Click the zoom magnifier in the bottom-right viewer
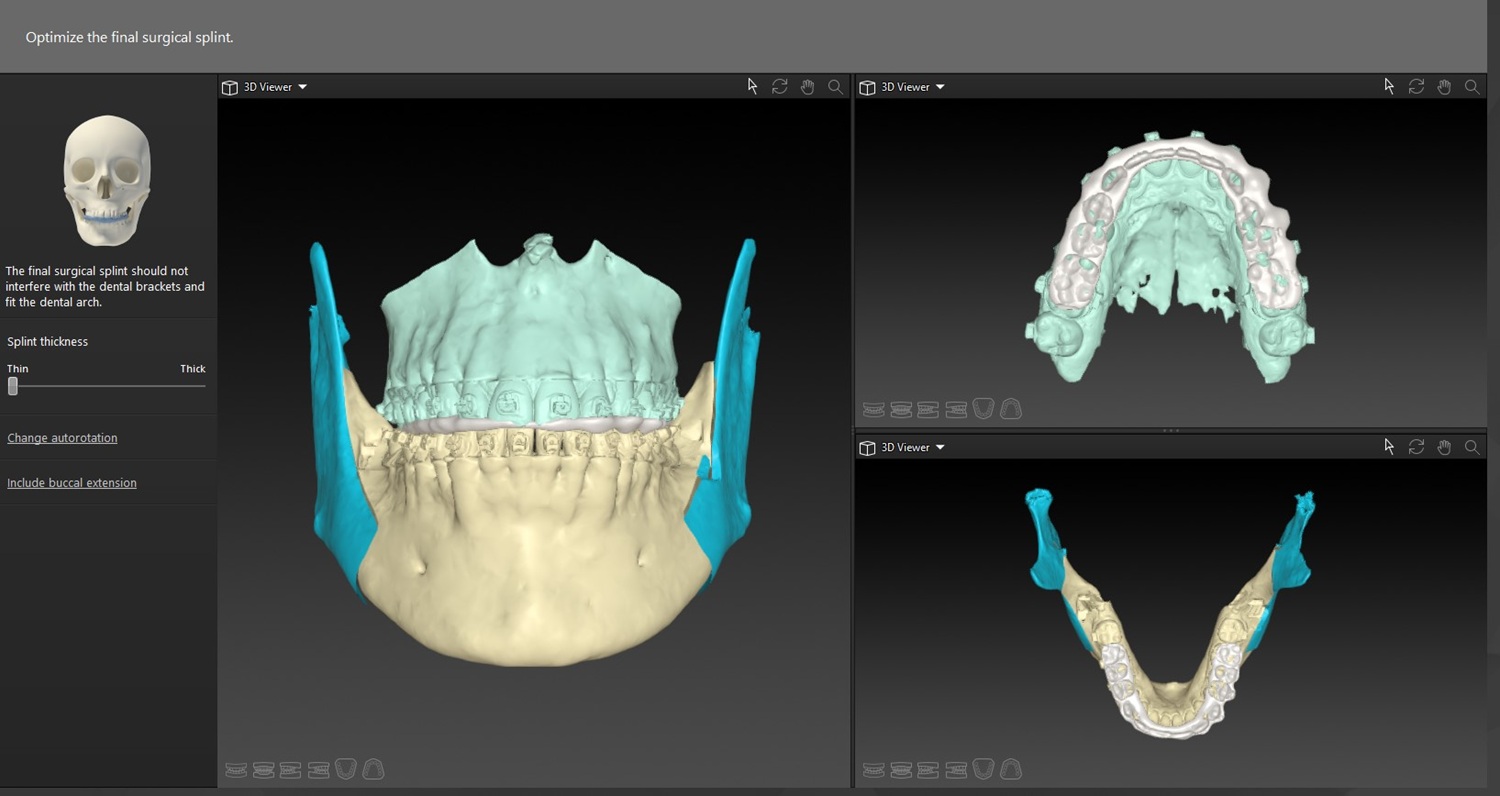This screenshot has height=796, width=1500. click(x=1472, y=447)
